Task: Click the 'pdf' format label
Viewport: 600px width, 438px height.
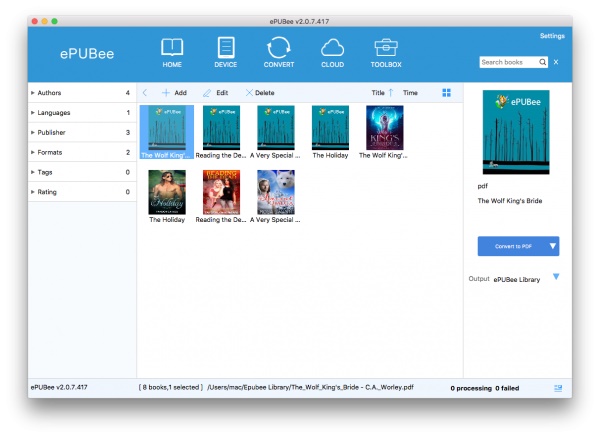Action: [483, 186]
